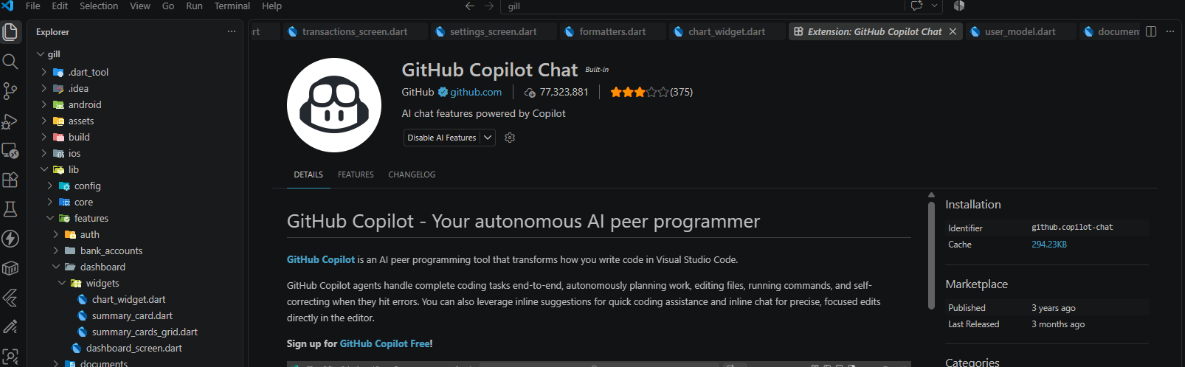Open the File menu
This screenshot has height=367, width=1185.
click(32, 6)
